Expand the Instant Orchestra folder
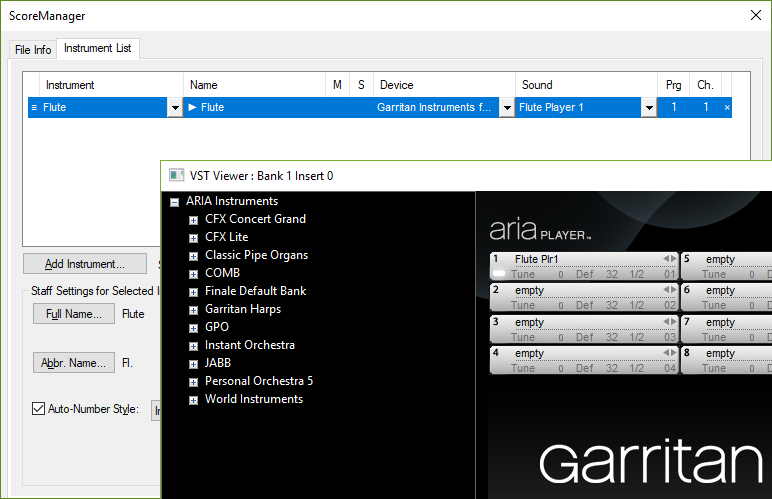 193,346
